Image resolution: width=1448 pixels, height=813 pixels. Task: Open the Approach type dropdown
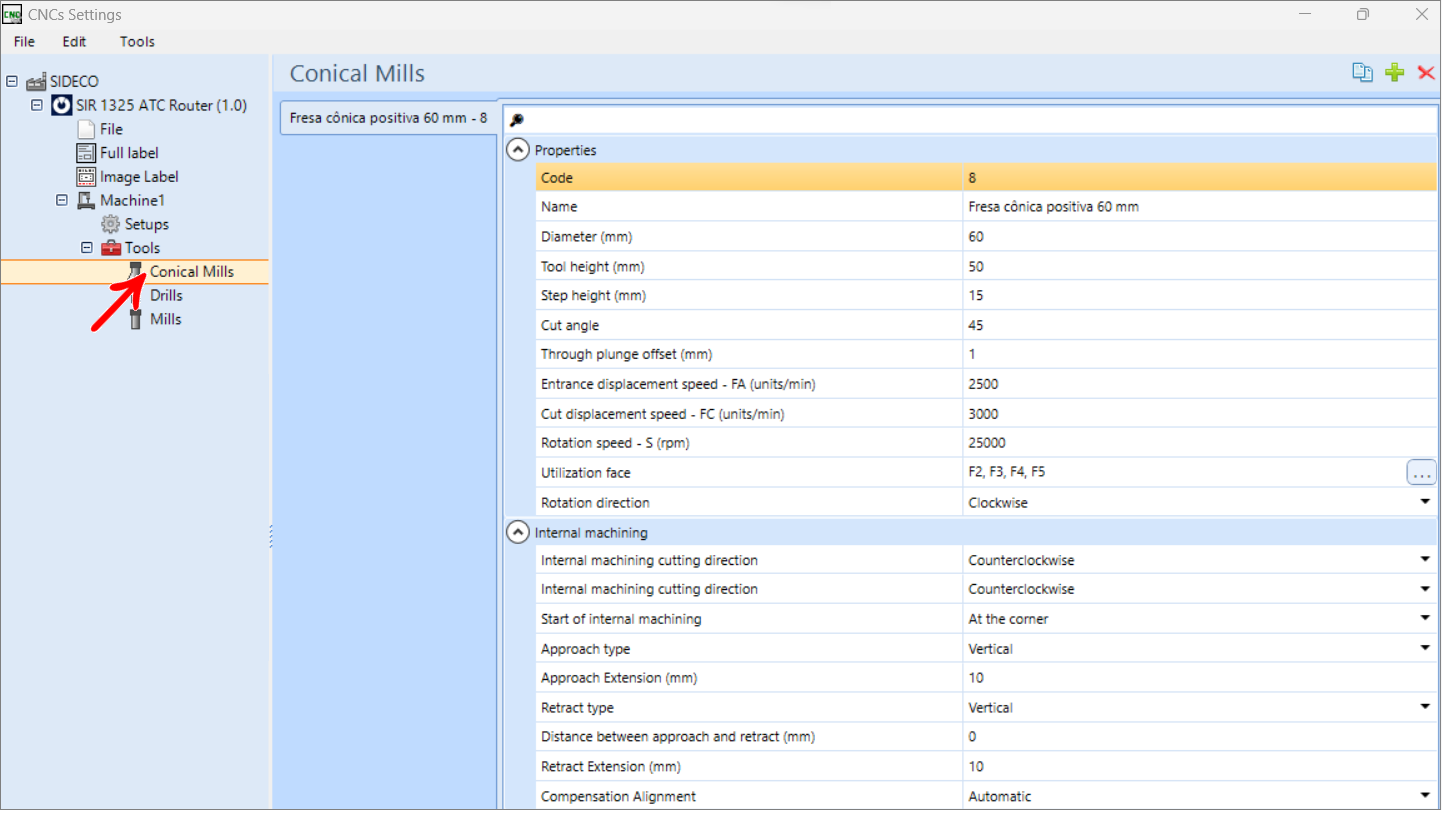pos(1426,648)
